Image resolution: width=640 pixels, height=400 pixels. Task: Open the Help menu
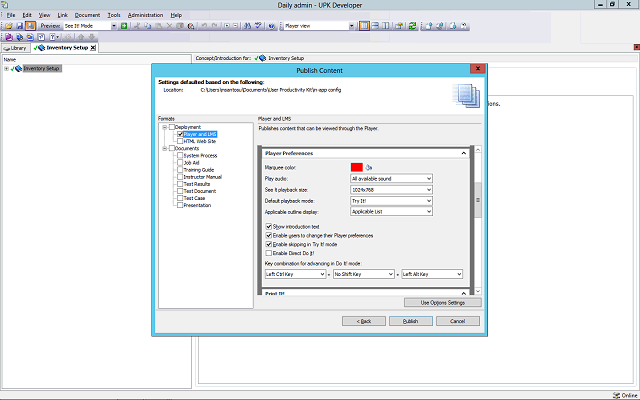click(176, 15)
